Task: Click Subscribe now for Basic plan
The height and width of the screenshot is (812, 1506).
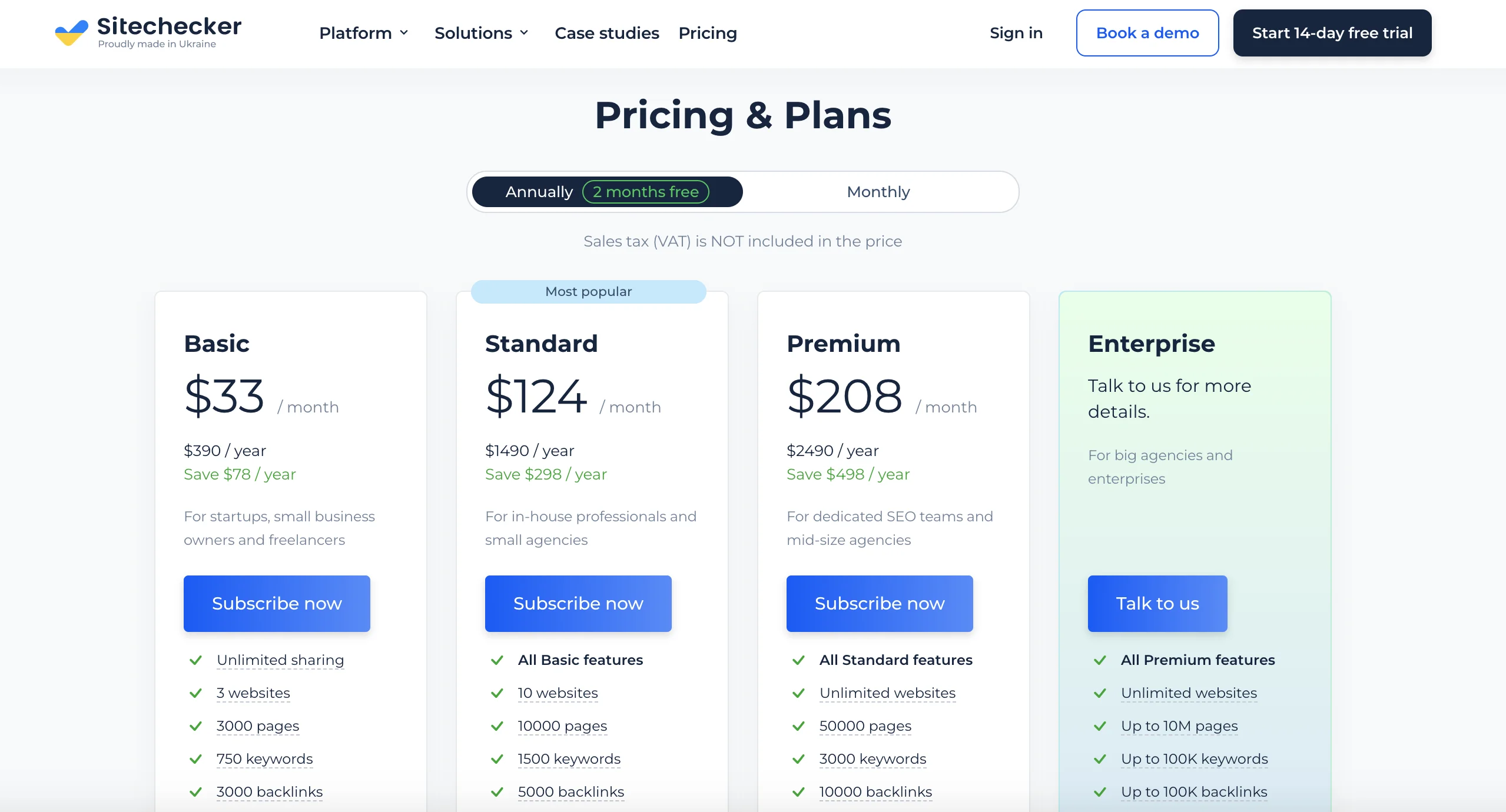Action: (x=278, y=603)
